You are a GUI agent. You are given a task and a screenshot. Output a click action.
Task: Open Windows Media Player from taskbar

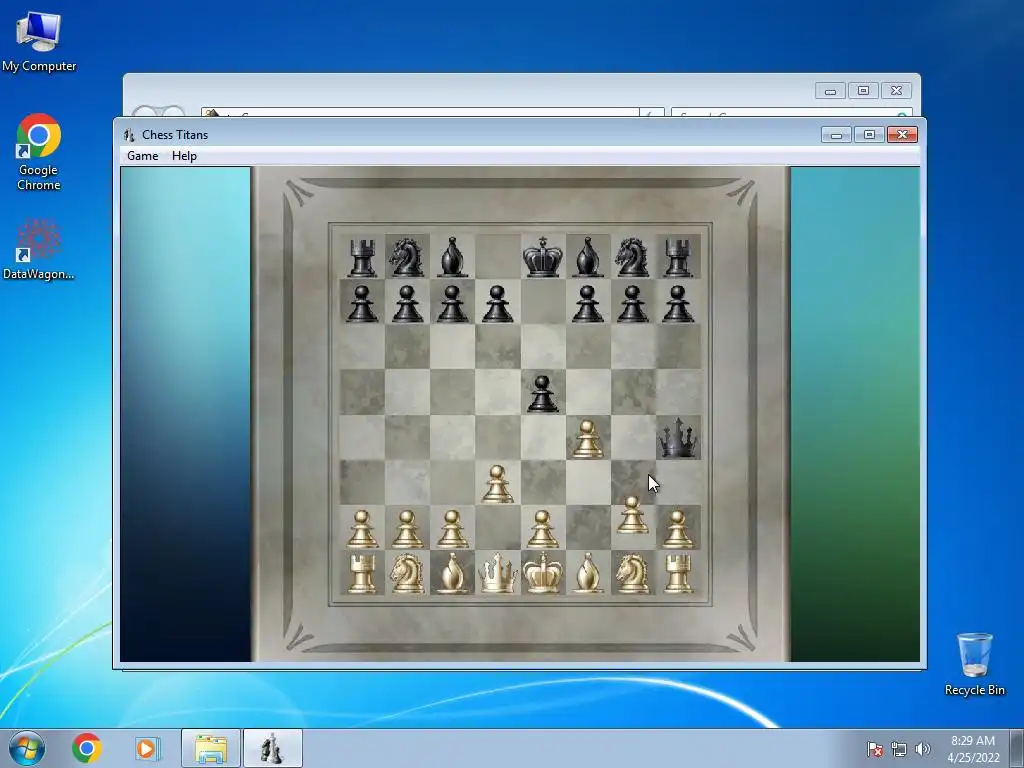[x=148, y=748]
